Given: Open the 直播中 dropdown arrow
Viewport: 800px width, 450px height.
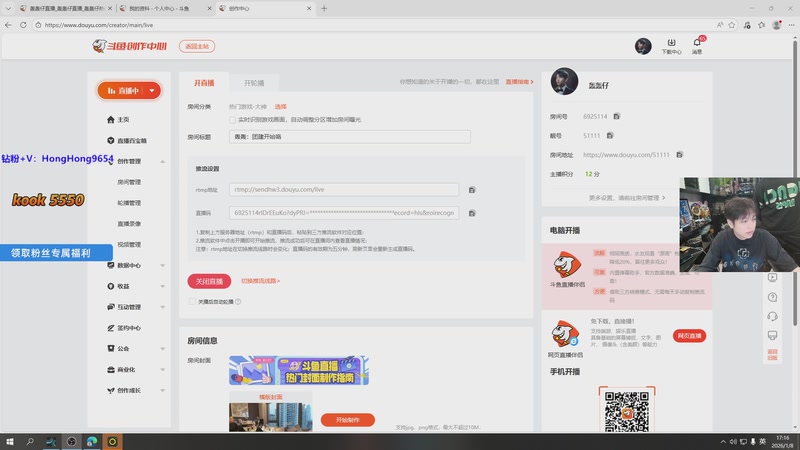Looking at the screenshot, I should [152, 91].
